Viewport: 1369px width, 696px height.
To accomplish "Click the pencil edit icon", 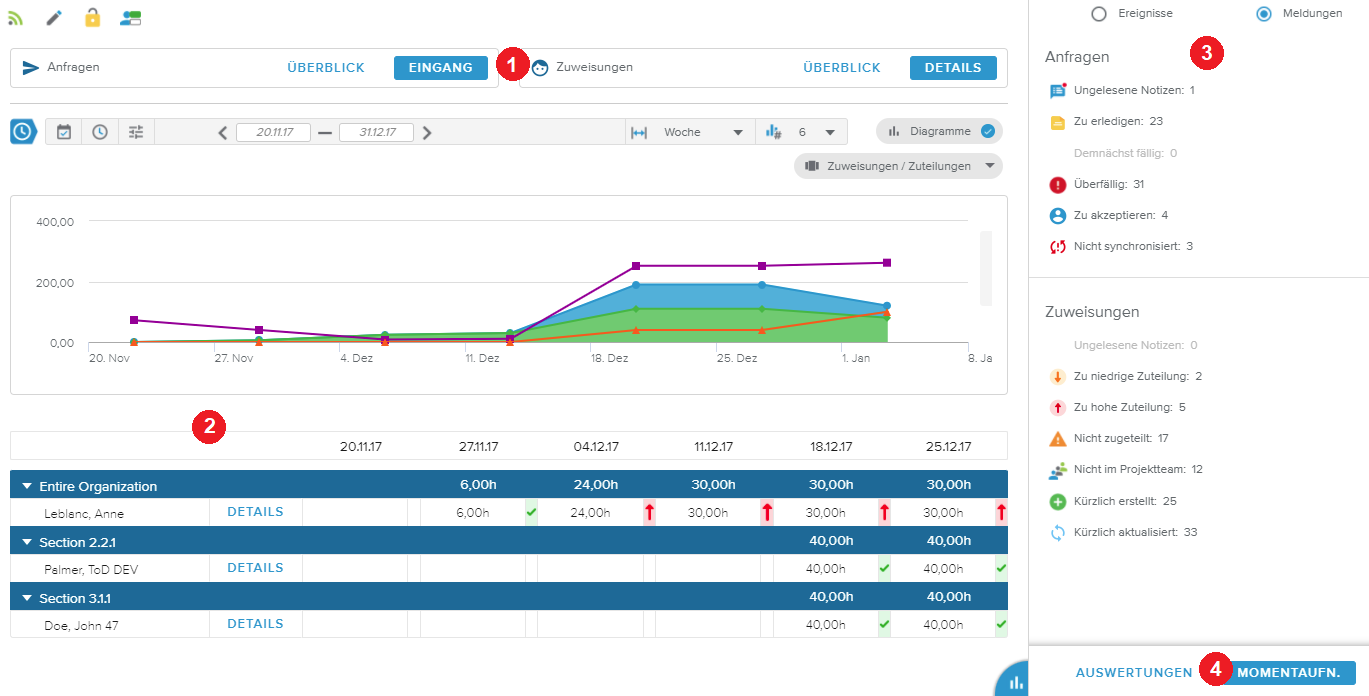I will (54, 17).
